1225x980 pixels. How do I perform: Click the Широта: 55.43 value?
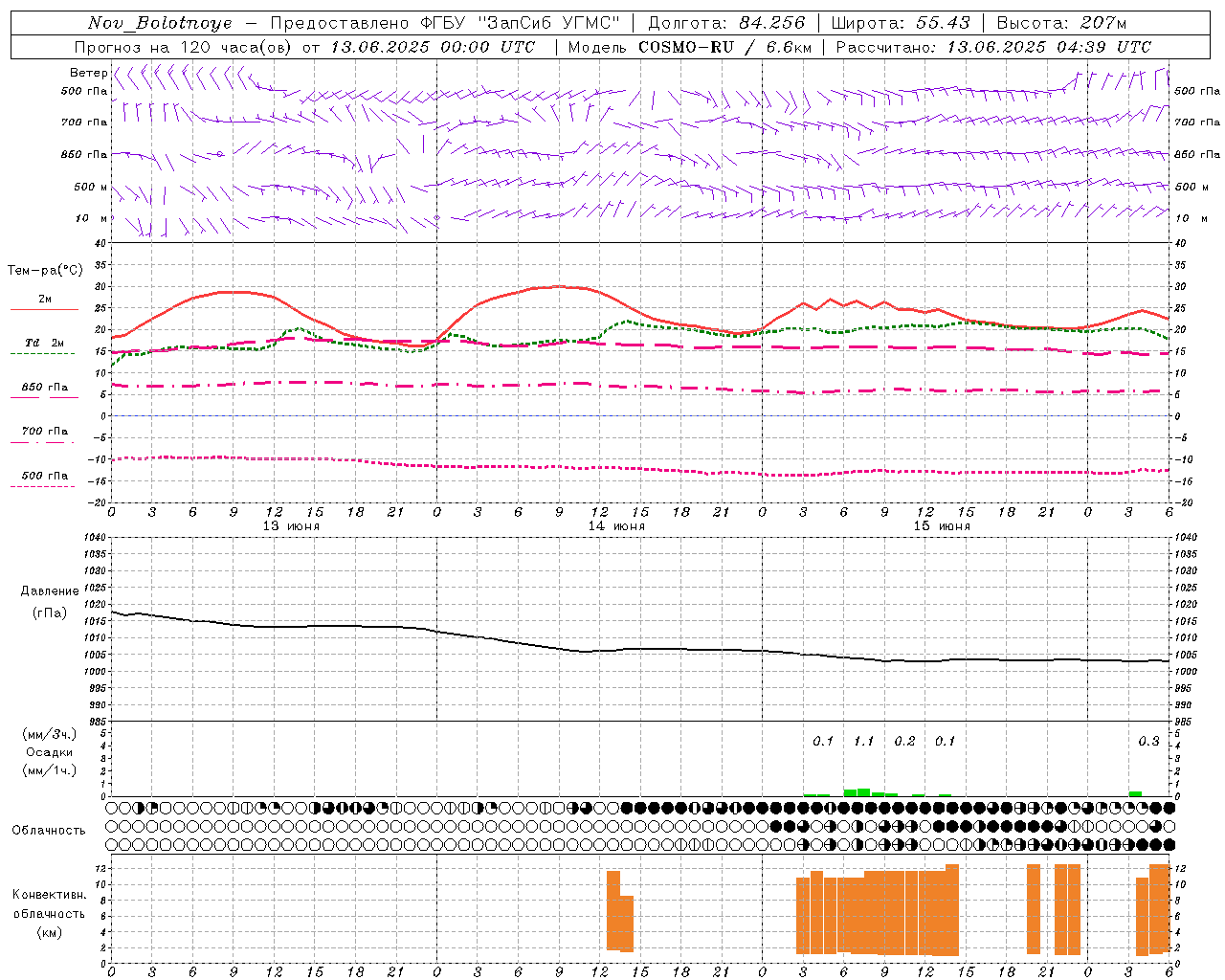(x=901, y=23)
